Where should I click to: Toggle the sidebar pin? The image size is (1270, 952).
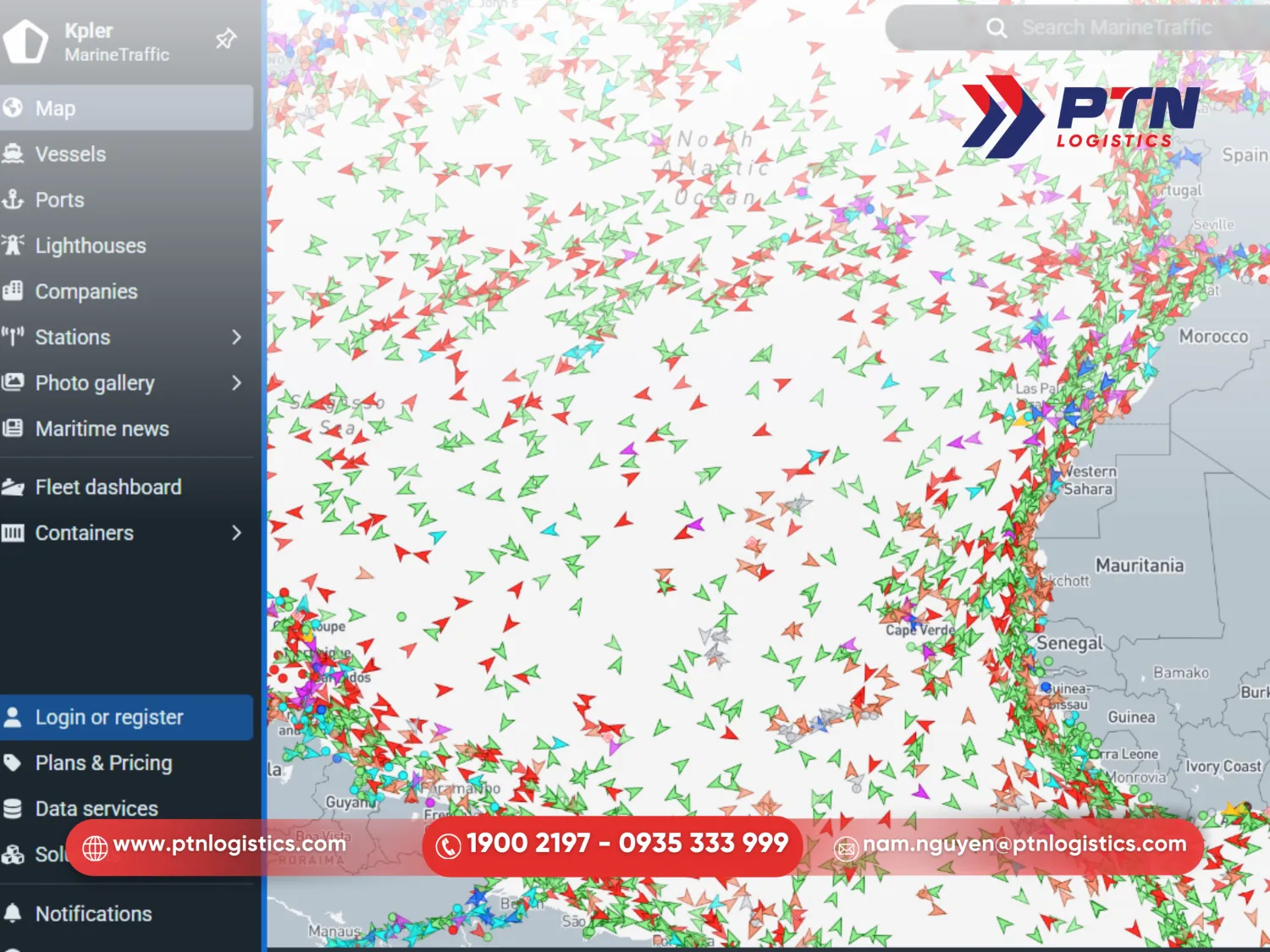coord(225,38)
